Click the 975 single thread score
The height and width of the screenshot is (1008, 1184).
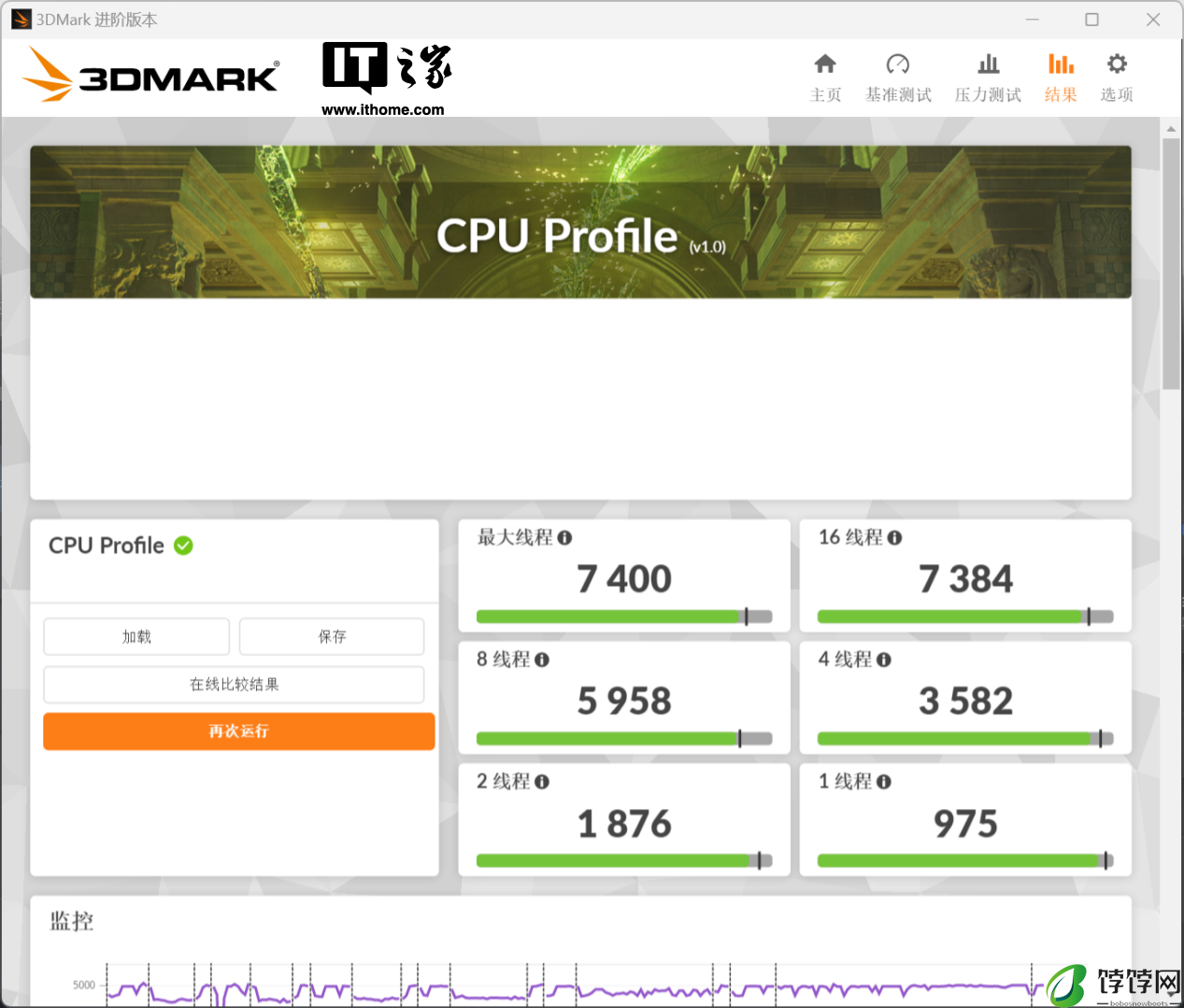coord(965,824)
